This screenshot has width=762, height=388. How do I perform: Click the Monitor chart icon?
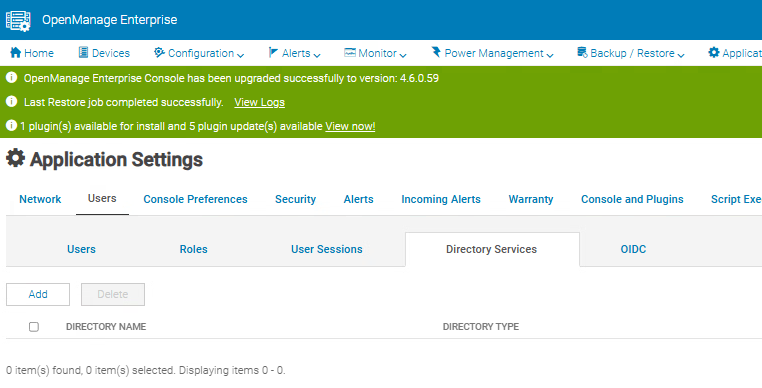[350, 53]
